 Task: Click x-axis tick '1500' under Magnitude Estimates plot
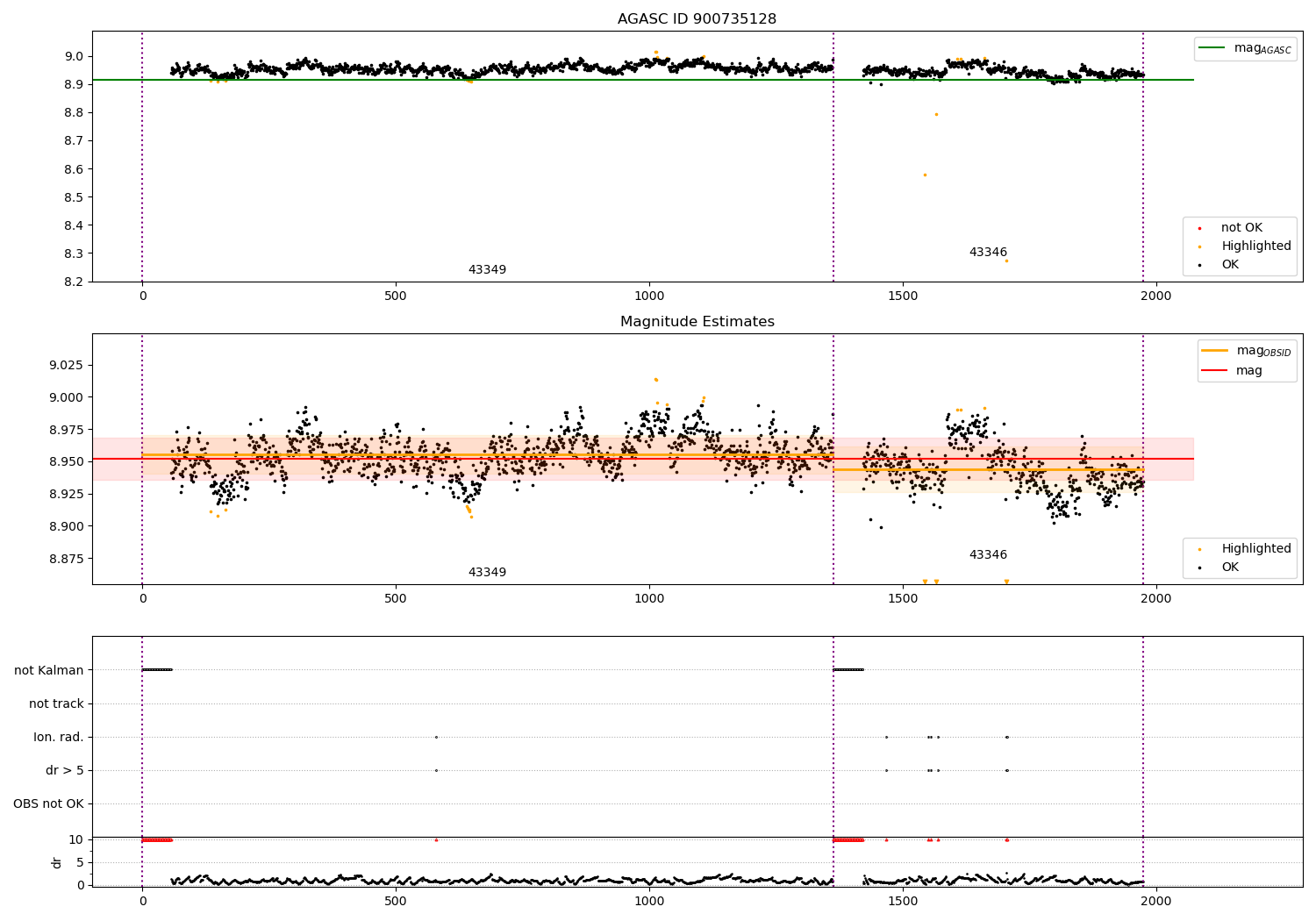click(x=903, y=599)
